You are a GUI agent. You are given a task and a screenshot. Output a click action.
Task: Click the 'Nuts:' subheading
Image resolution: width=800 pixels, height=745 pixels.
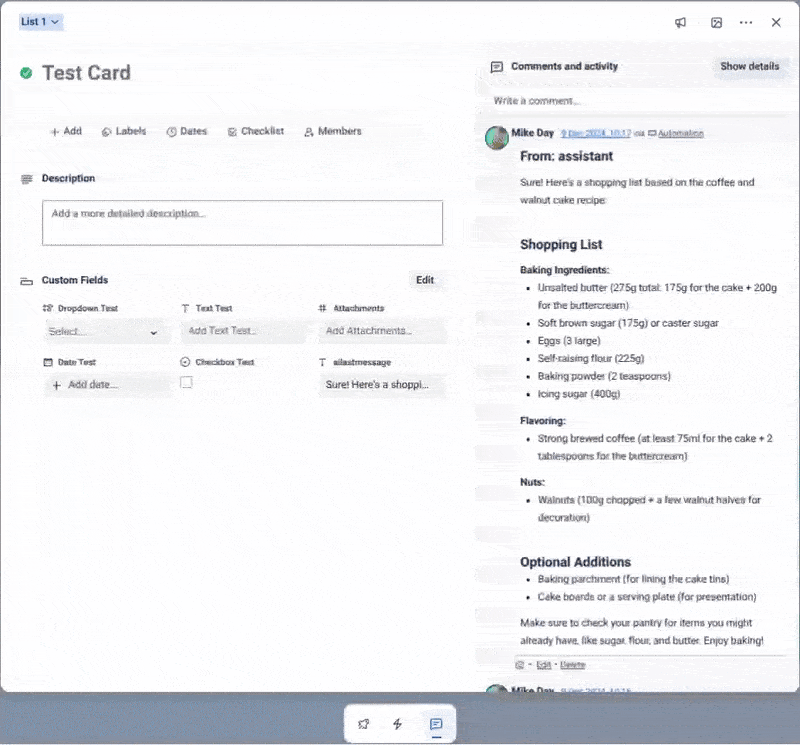coord(533,482)
